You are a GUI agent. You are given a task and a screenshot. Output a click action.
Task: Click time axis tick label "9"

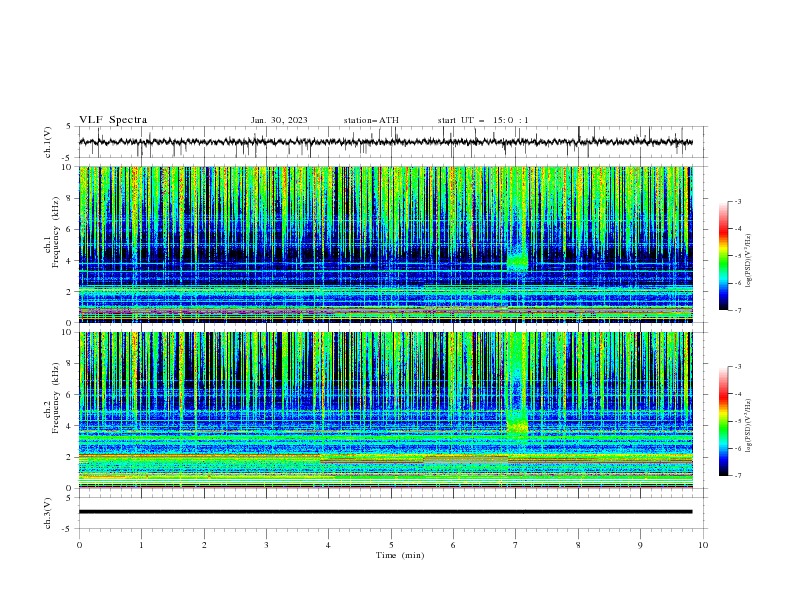click(x=640, y=545)
